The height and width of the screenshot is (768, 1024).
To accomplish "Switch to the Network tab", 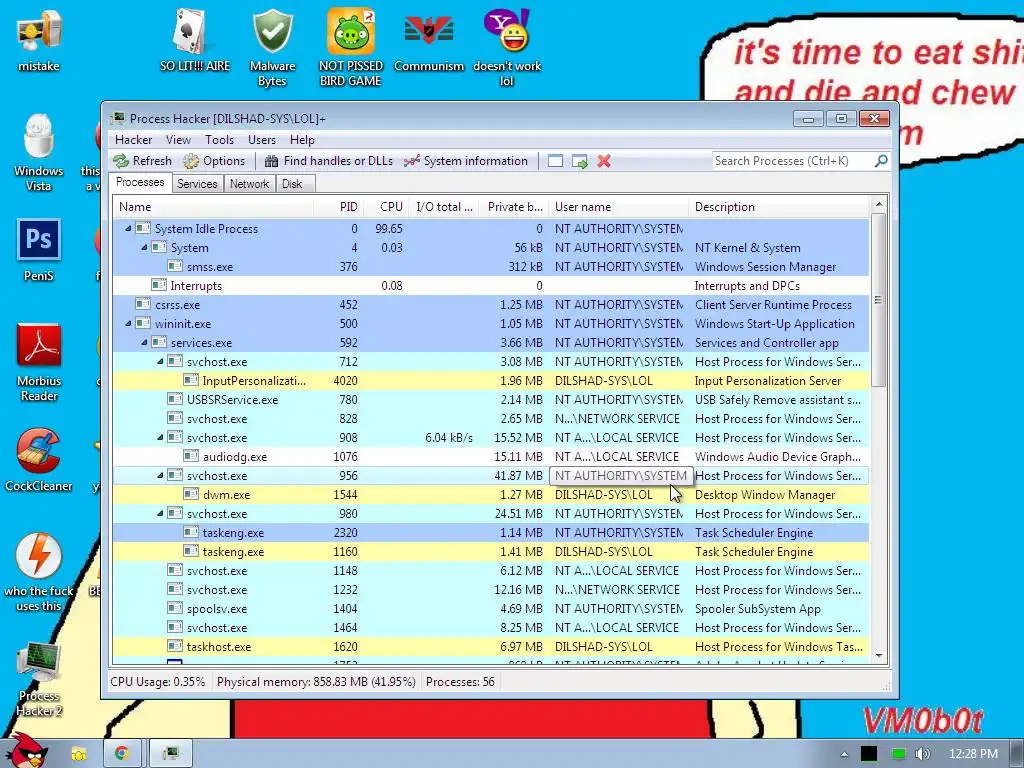I will coord(249,184).
